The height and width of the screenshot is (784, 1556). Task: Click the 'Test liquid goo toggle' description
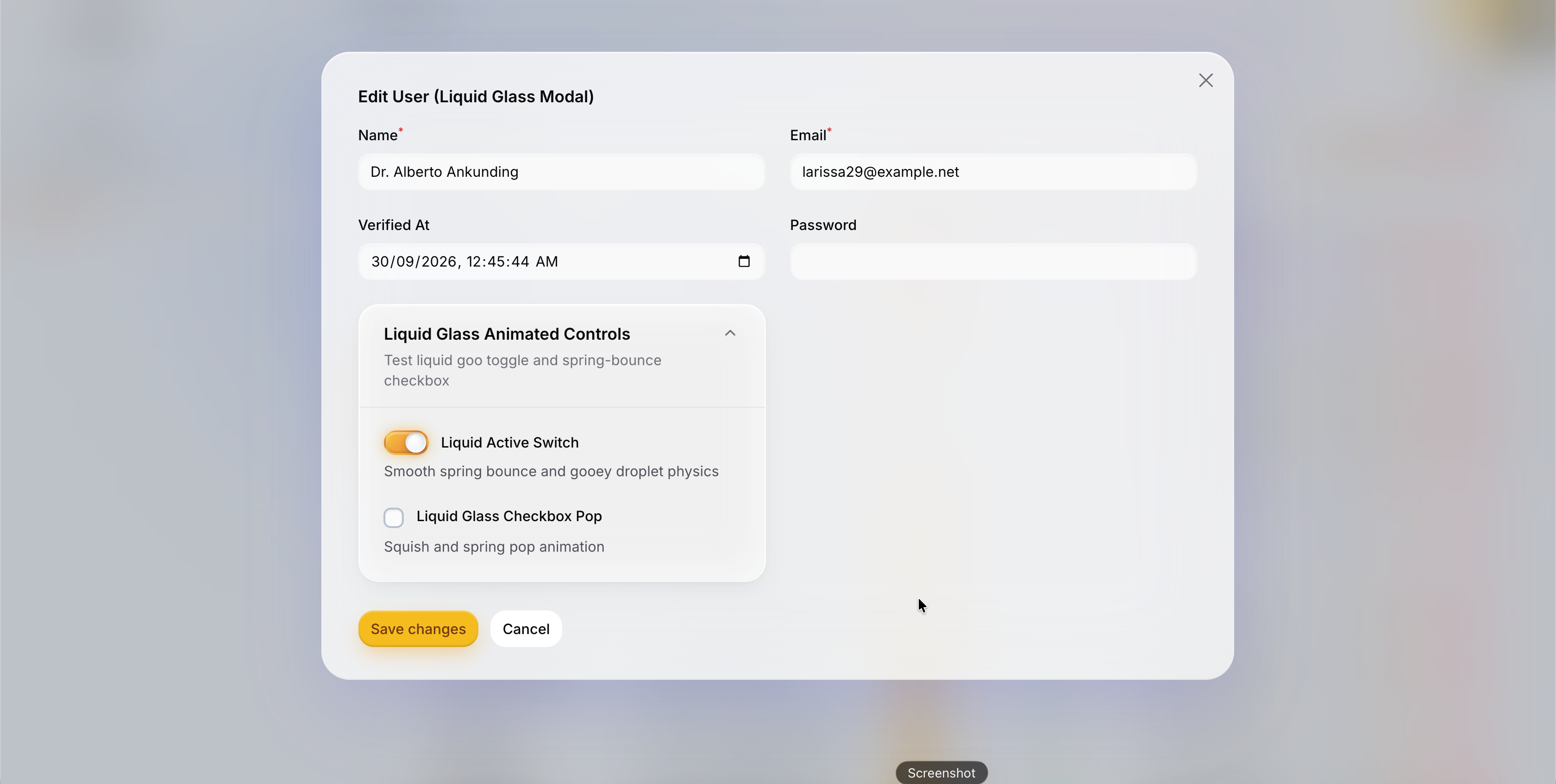click(522, 371)
